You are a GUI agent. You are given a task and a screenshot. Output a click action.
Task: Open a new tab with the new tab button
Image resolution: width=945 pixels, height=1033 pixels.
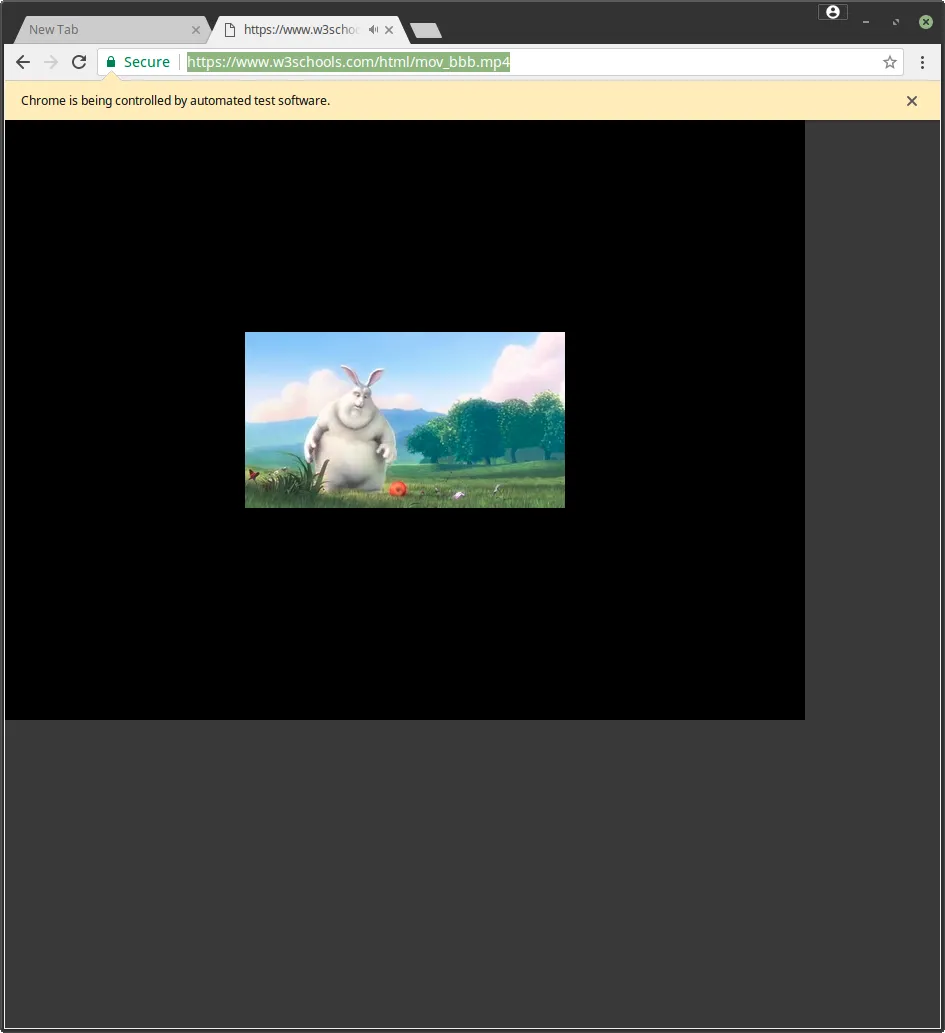(426, 30)
